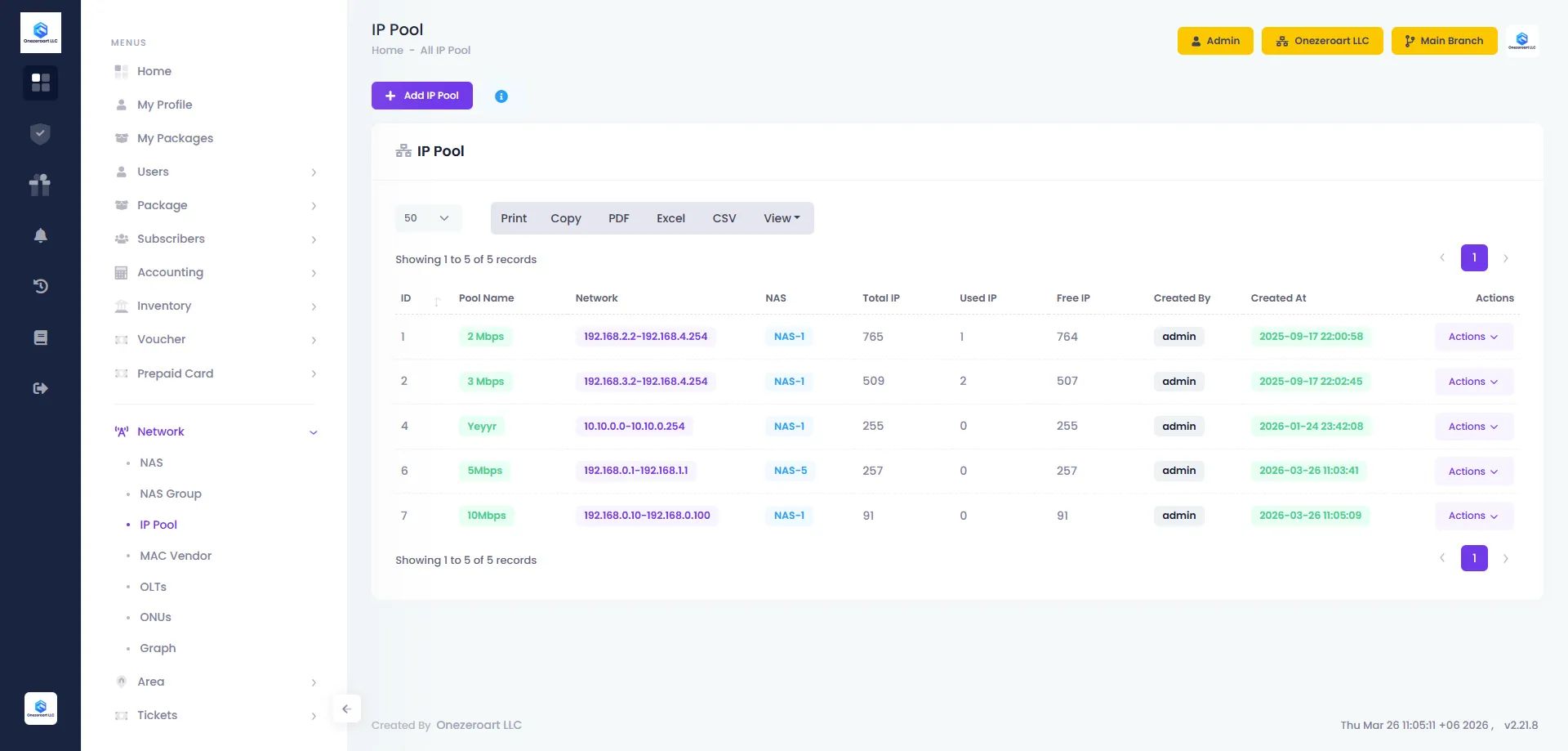Collapse sidebar with the left arrow button

coord(346,709)
